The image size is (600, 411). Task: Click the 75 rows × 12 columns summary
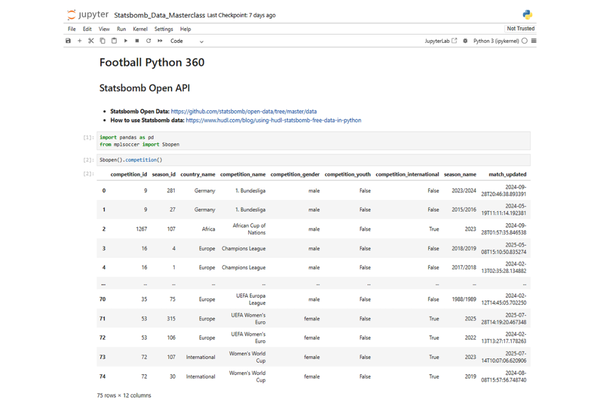point(124,396)
